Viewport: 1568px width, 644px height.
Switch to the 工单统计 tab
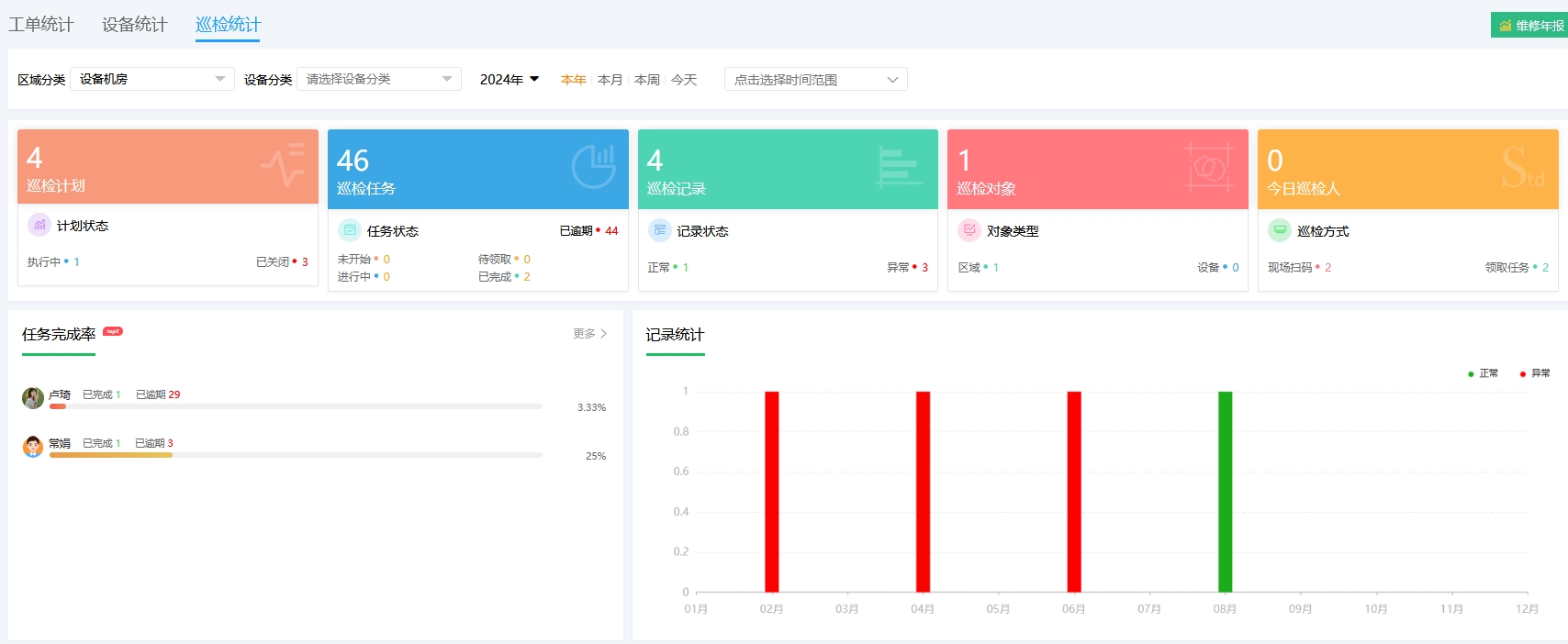41,25
